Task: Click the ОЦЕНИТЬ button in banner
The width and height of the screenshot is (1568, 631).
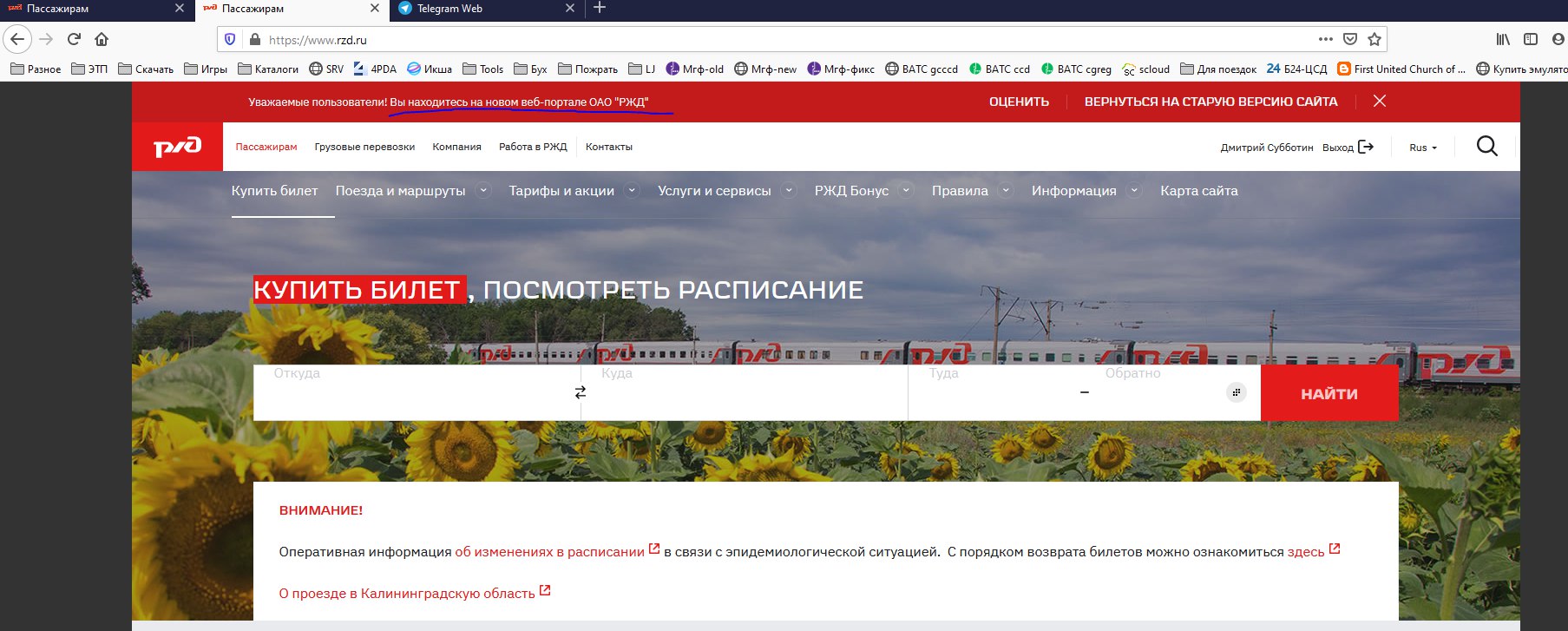Action: [1019, 102]
